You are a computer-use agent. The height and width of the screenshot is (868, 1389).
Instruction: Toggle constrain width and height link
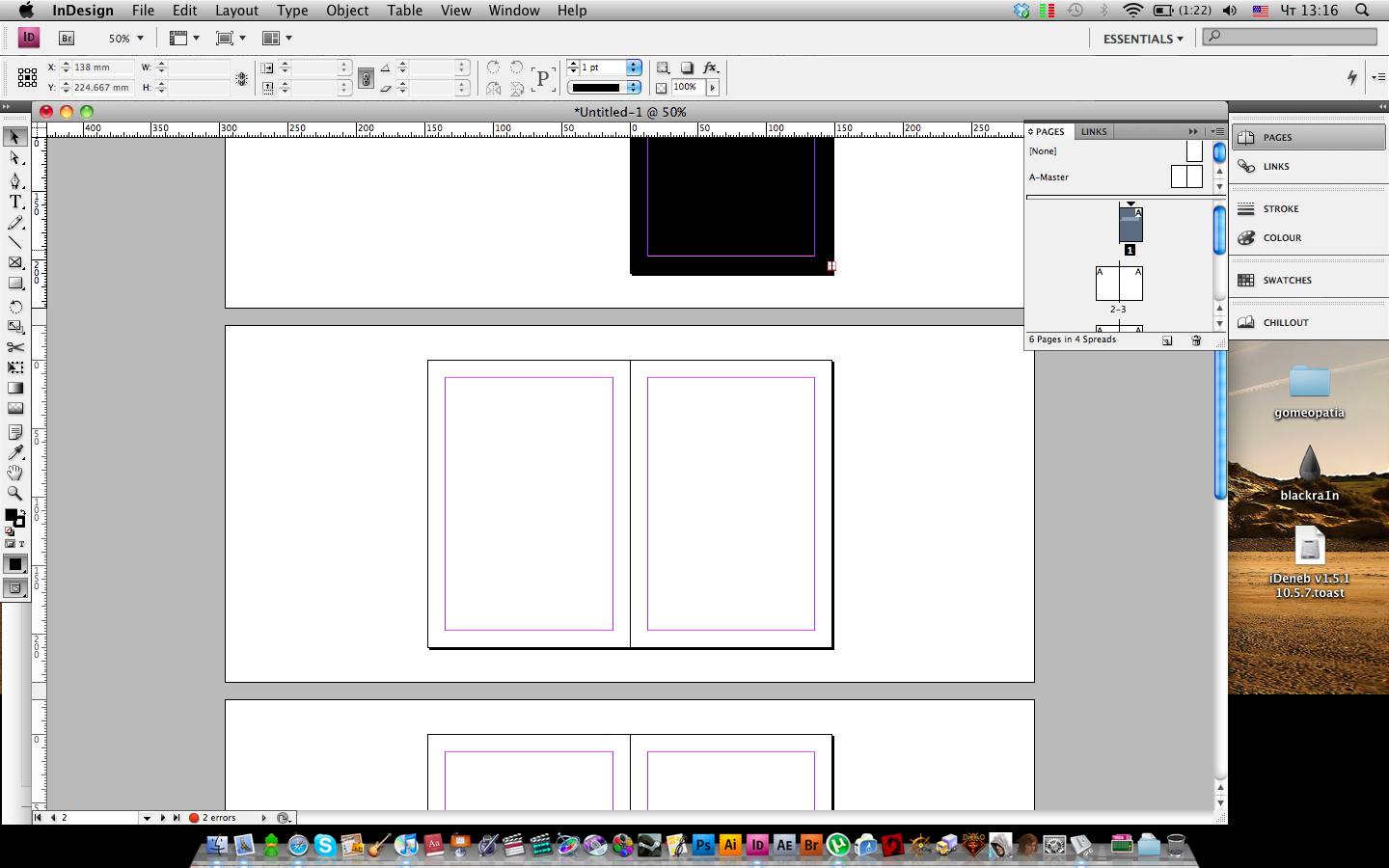click(x=242, y=79)
